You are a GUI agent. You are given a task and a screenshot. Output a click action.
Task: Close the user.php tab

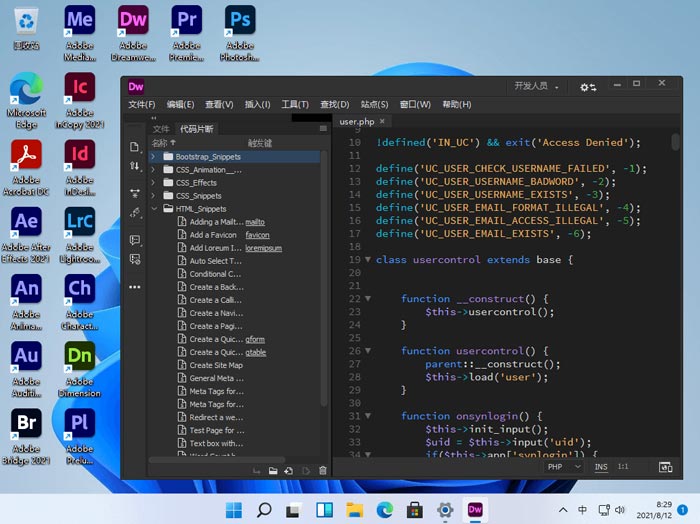tap(382, 121)
